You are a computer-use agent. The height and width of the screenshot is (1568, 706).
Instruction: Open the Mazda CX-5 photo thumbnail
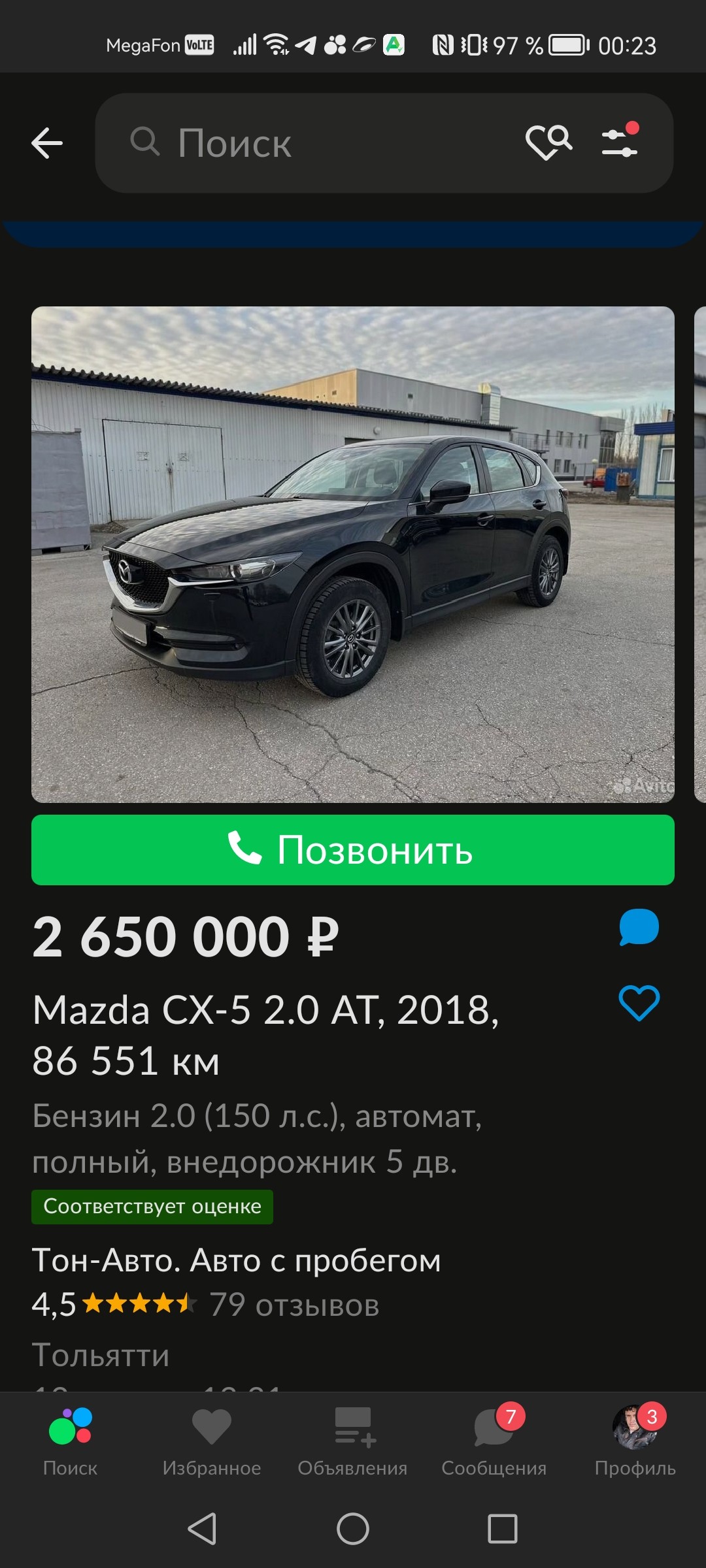coord(353,555)
